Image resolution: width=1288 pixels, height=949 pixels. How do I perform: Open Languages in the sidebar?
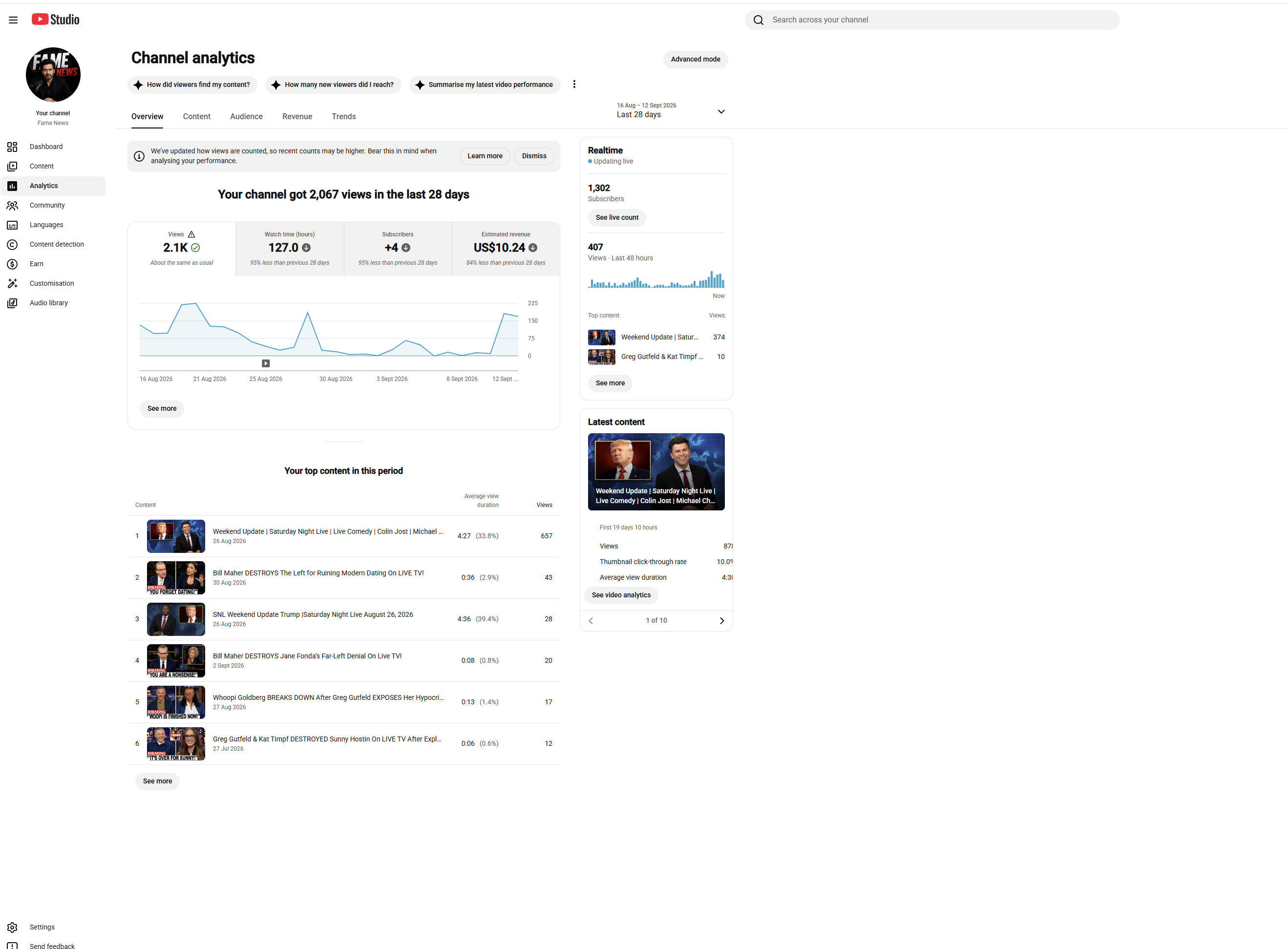point(53,225)
